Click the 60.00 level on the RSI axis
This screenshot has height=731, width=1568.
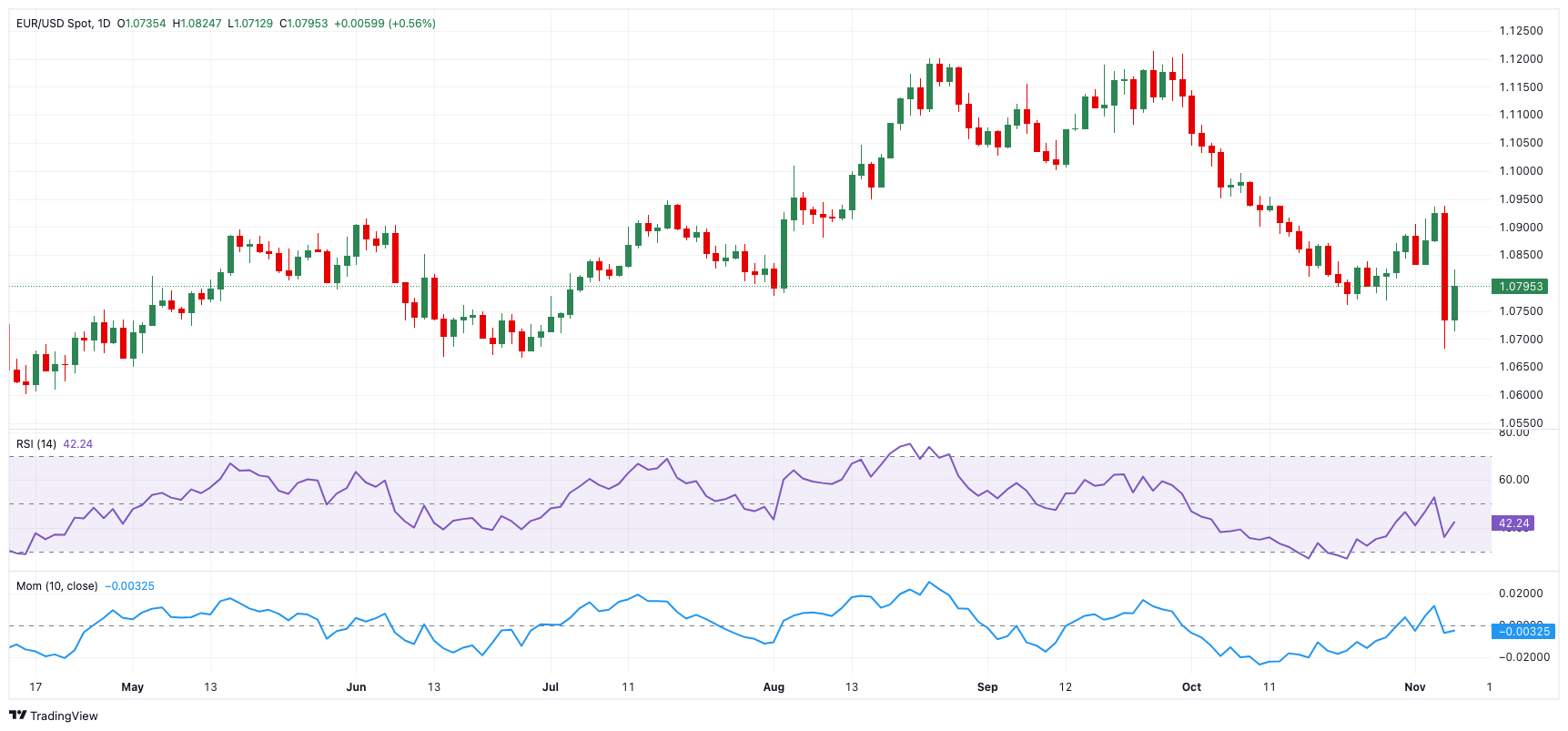pos(1513,480)
